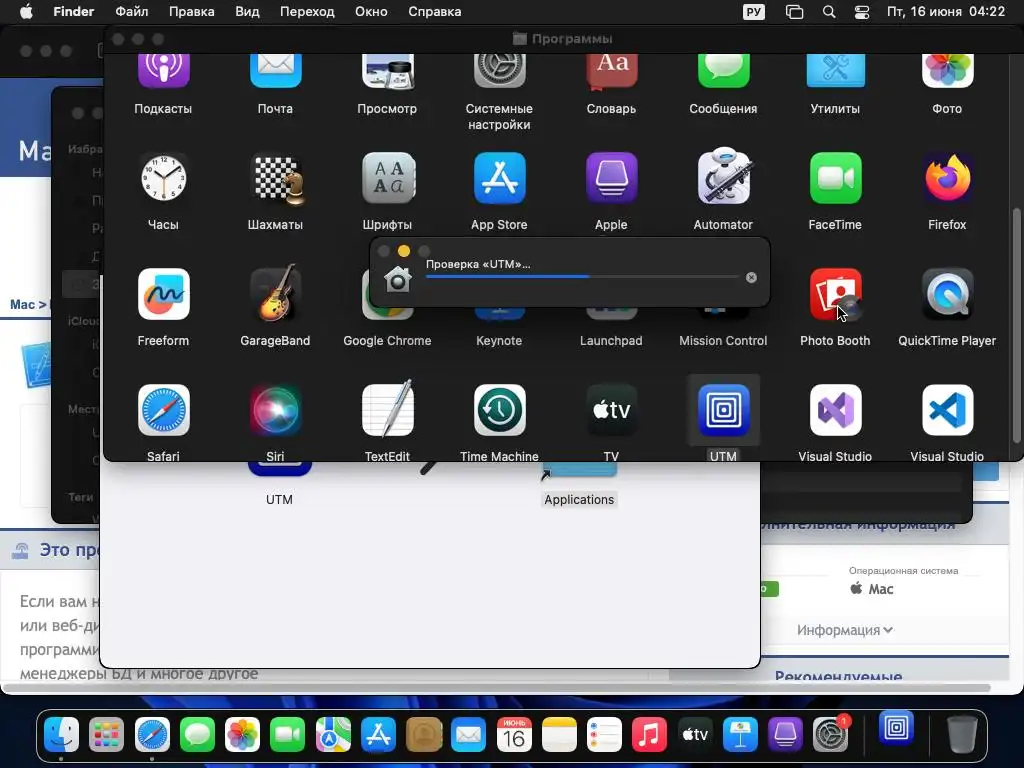1024x768 pixels.
Task: Open the Справка menu
Action: point(434,12)
